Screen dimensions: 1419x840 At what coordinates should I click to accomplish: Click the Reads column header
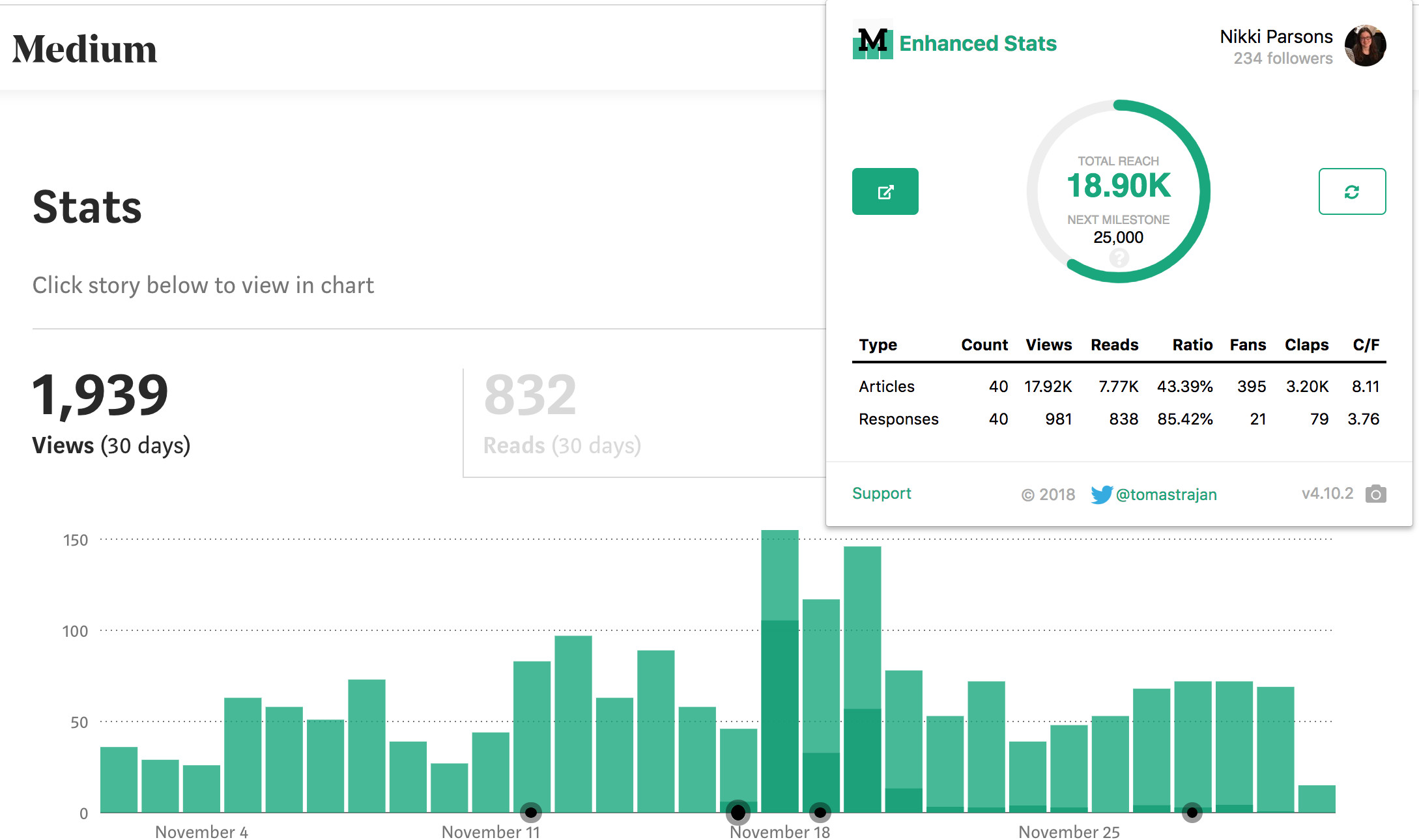[1115, 344]
